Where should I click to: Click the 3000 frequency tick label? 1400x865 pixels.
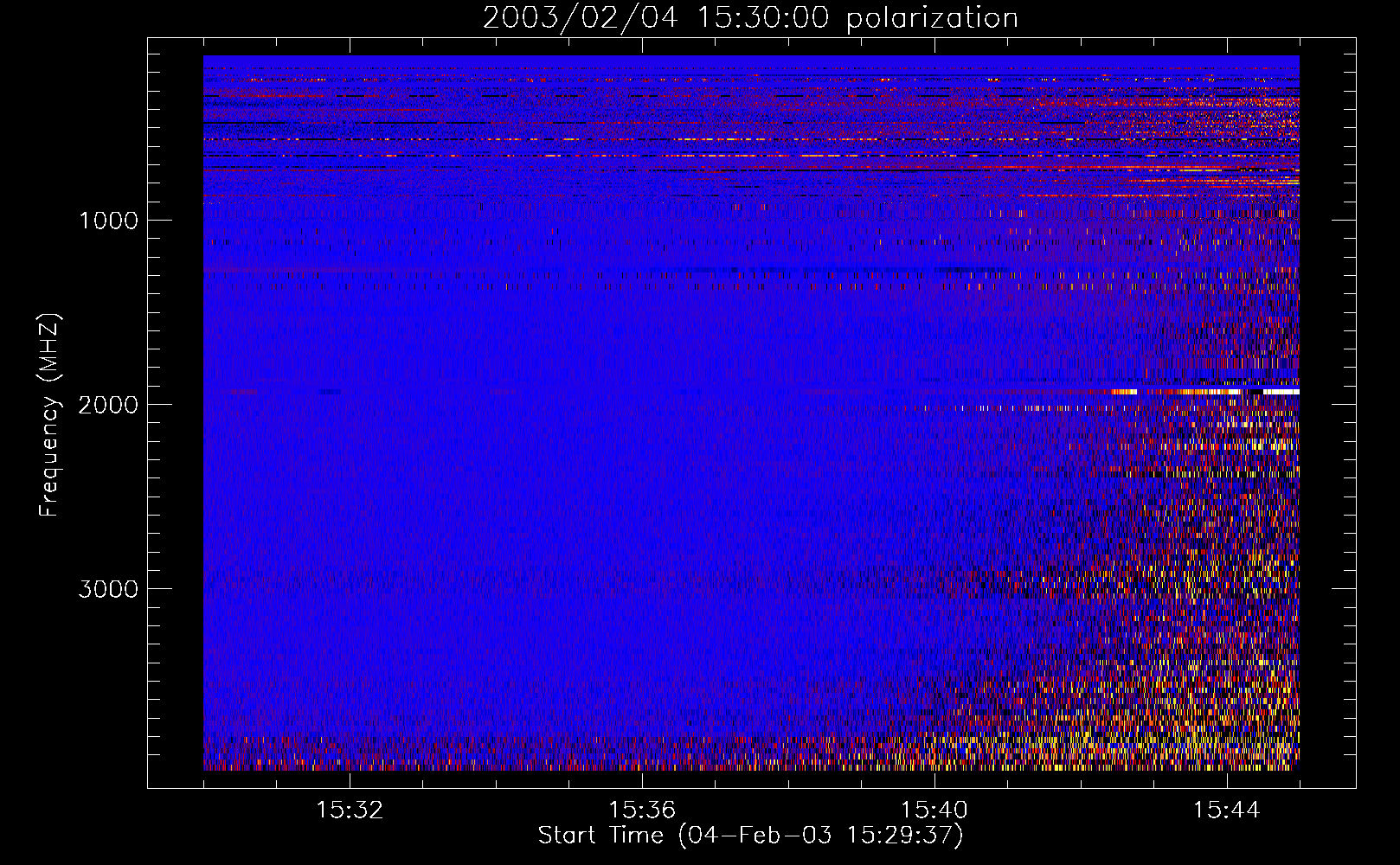[108, 589]
